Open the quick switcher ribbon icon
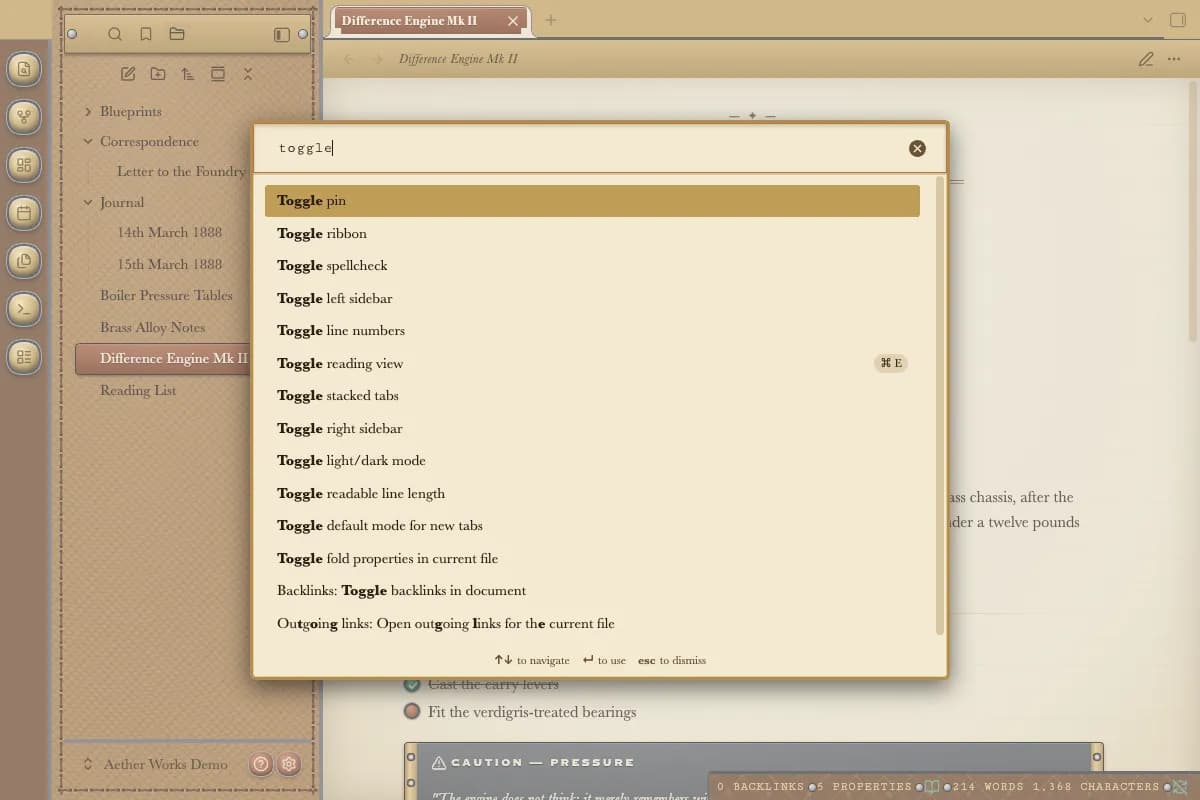Image resolution: width=1200 pixels, height=800 pixels. coord(25,69)
